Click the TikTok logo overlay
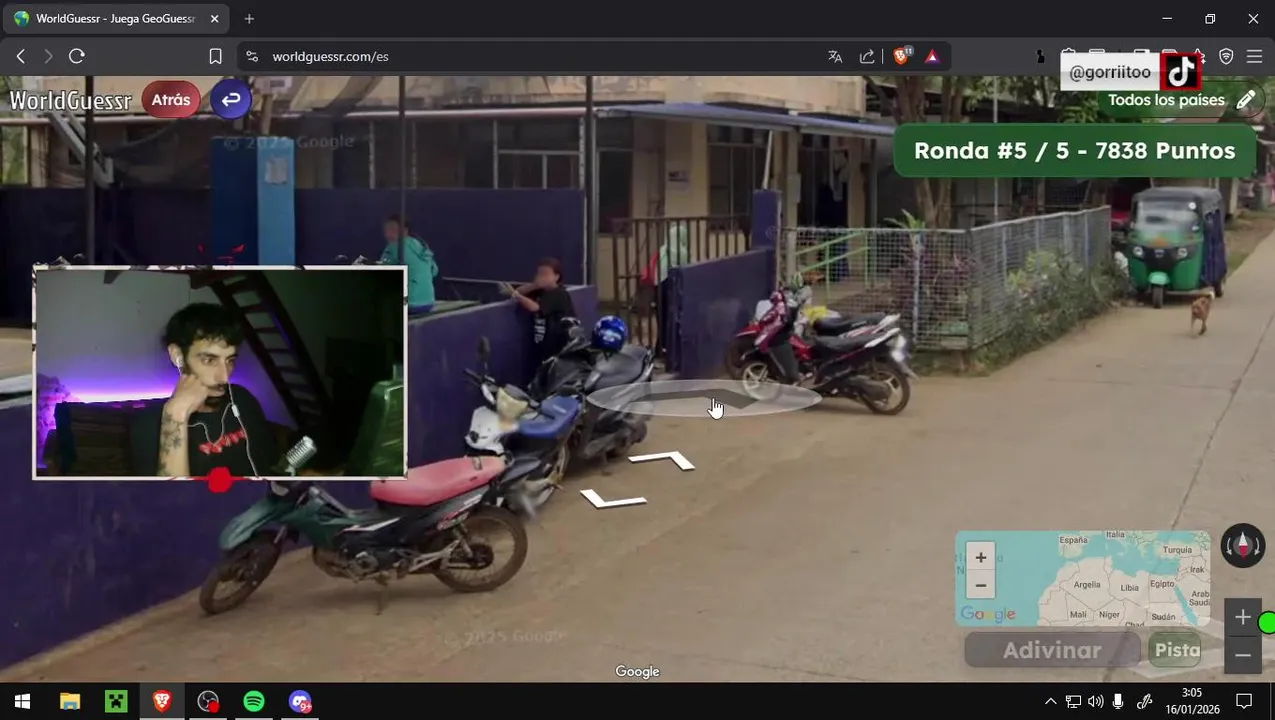 point(1181,72)
